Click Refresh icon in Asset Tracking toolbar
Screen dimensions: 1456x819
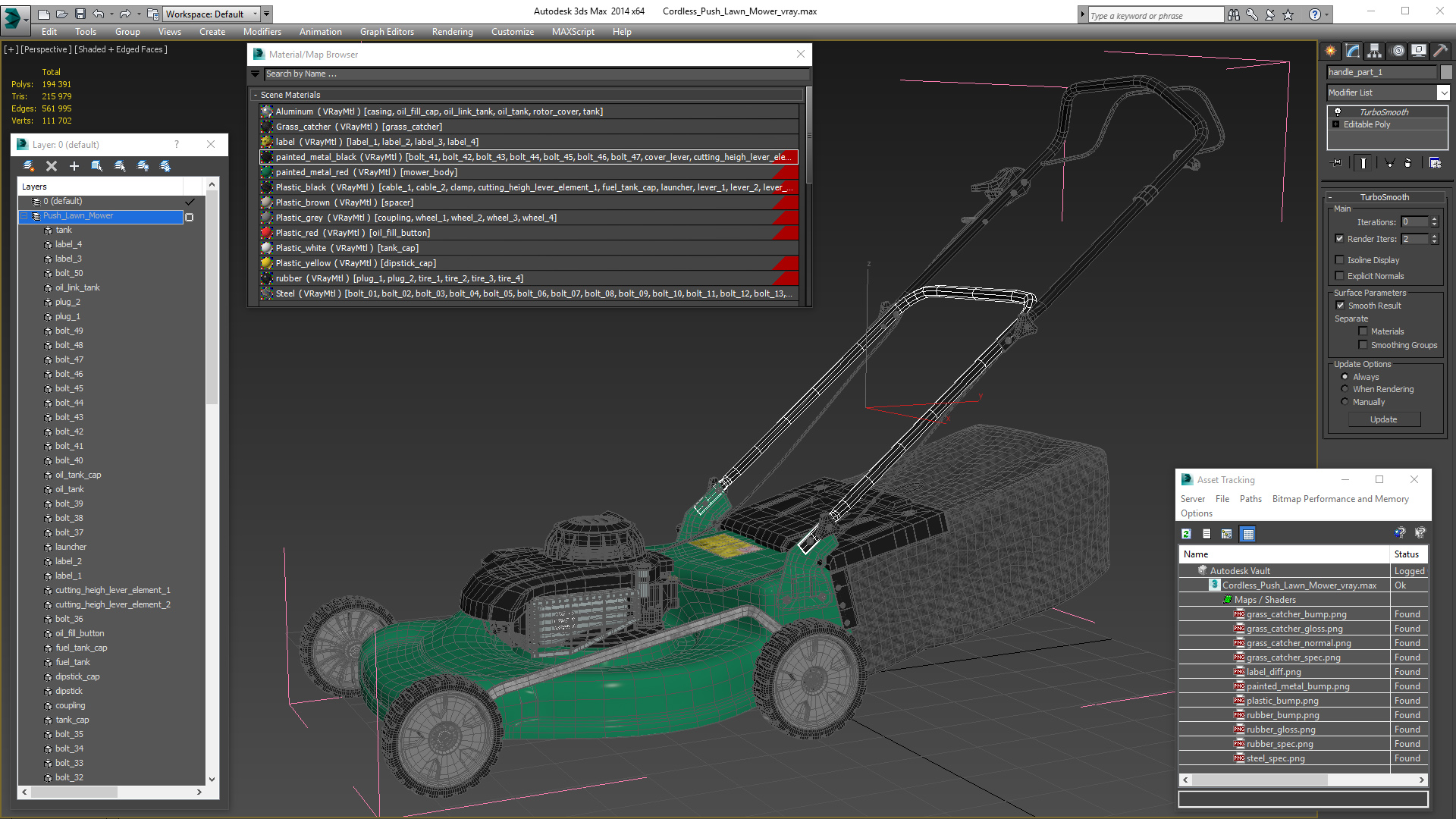point(1187,534)
